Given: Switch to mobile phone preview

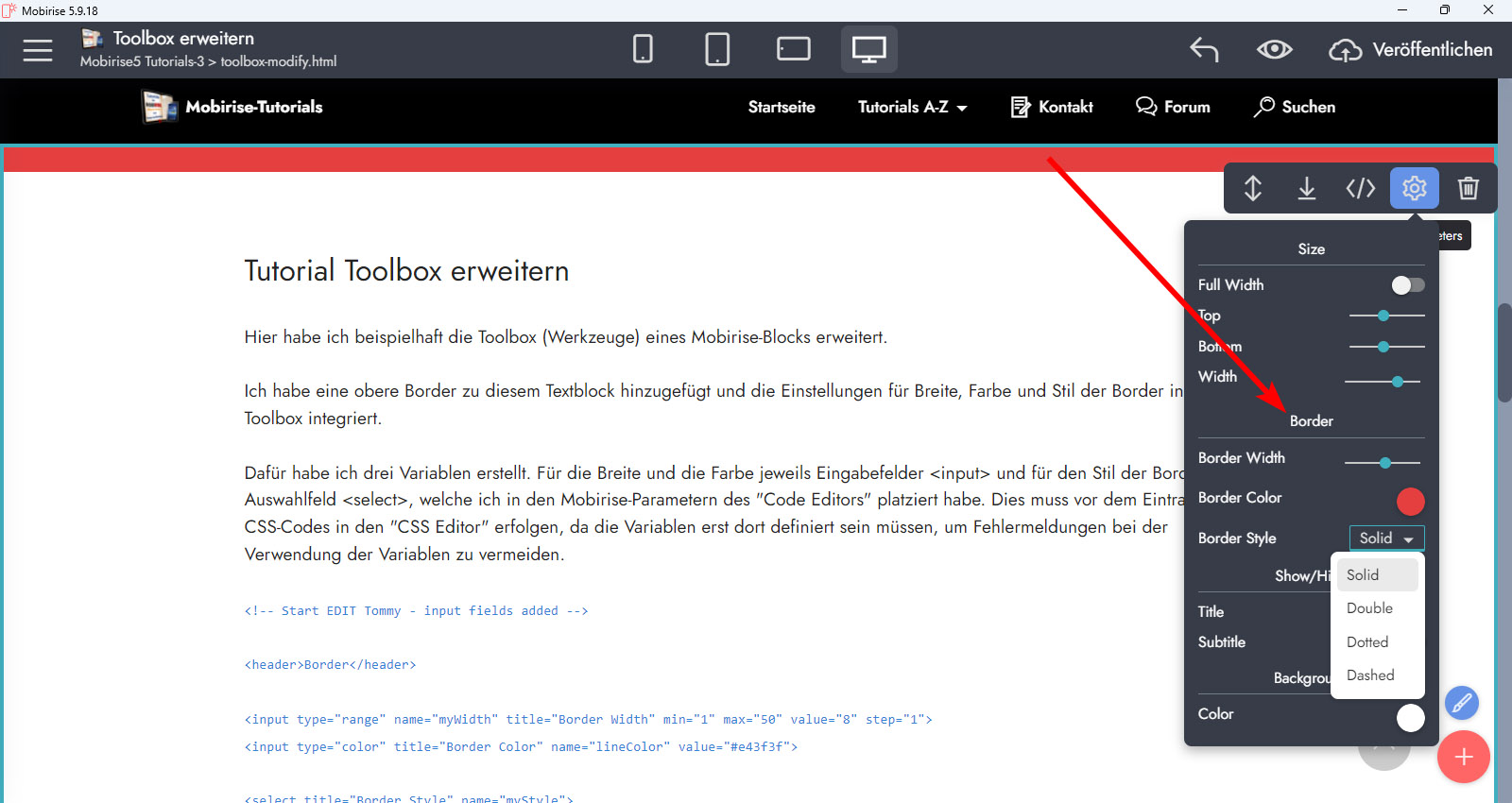Looking at the screenshot, I should pyautogui.click(x=643, y=49).
